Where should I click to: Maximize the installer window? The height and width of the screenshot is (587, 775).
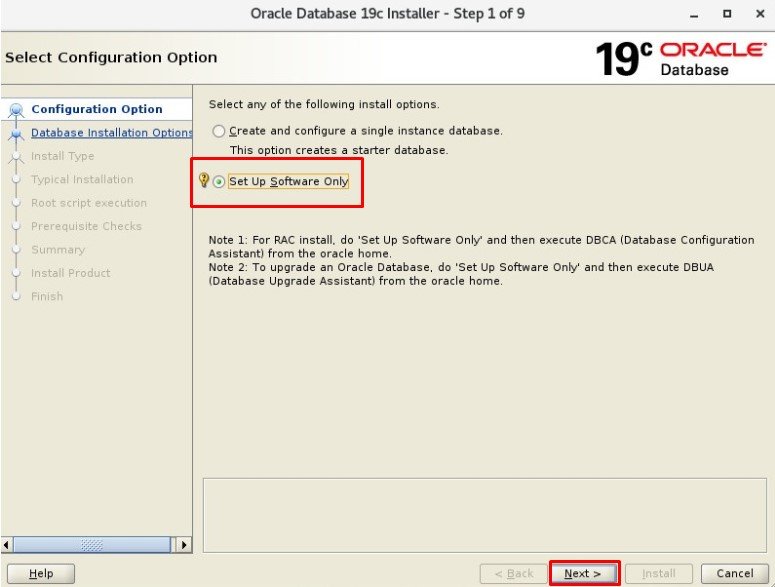(727, 14)
